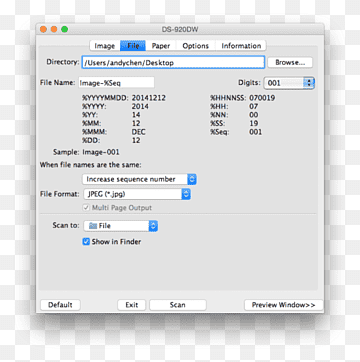This screenshot has height=362, width=360.
Task: Click the 20141212 date value
Action: click(x=149, y=98)
